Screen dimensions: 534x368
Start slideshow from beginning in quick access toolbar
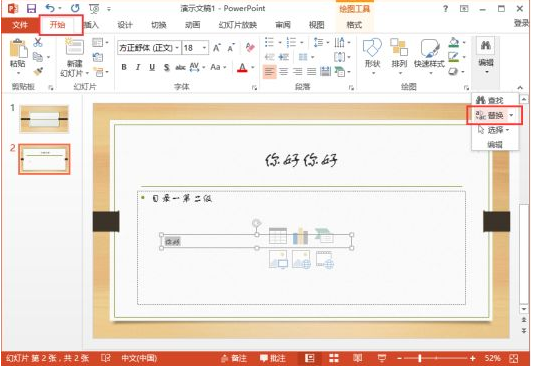coord(94,9)
